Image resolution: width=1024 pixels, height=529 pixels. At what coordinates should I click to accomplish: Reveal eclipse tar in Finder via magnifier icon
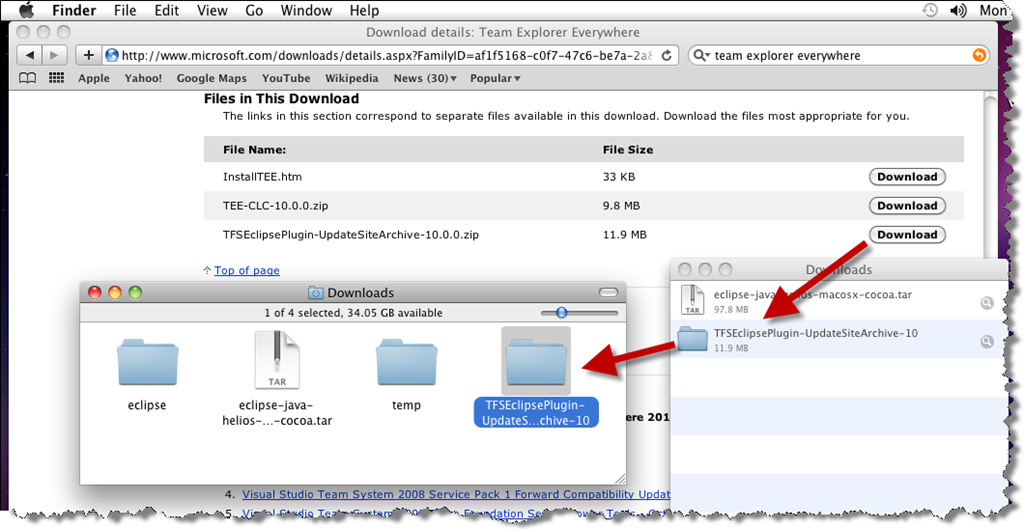click(x=987, y=302)
